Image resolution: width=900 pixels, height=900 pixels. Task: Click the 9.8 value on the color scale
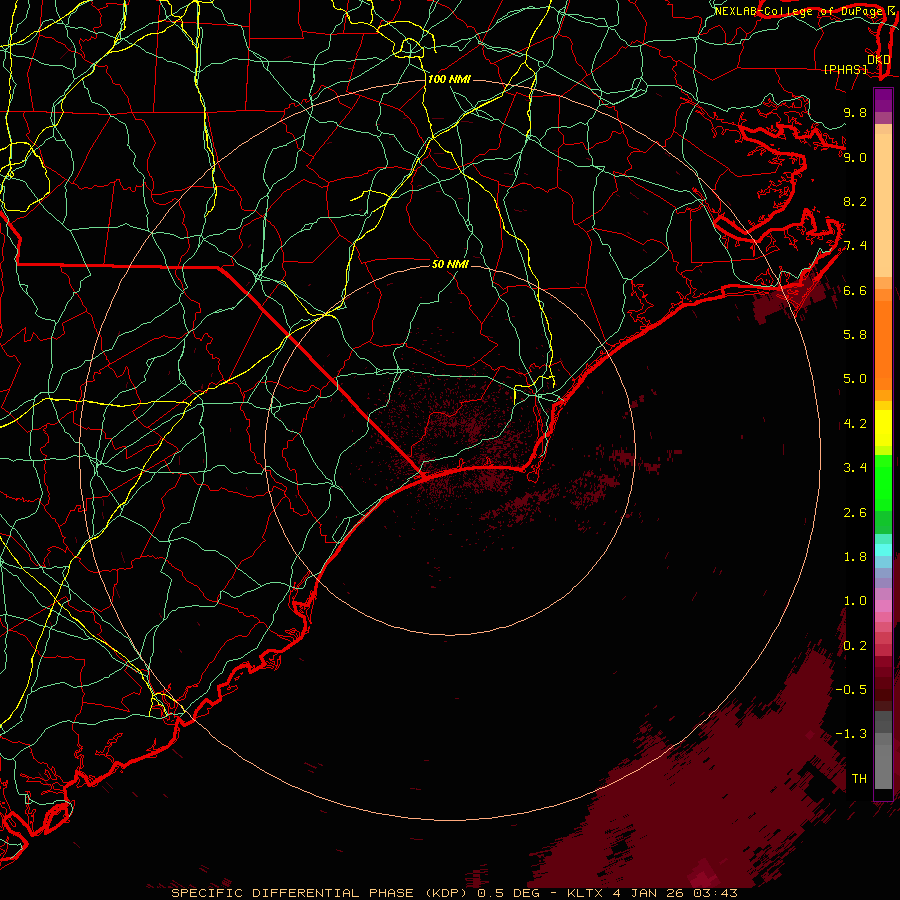(x=855, y=112)
